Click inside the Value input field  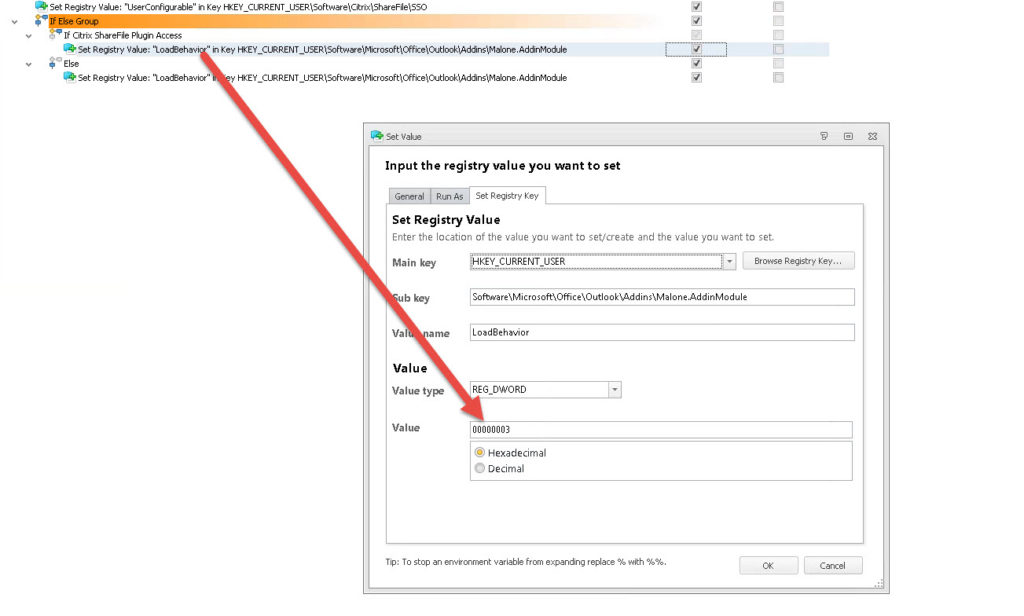[x=660, y=429]
